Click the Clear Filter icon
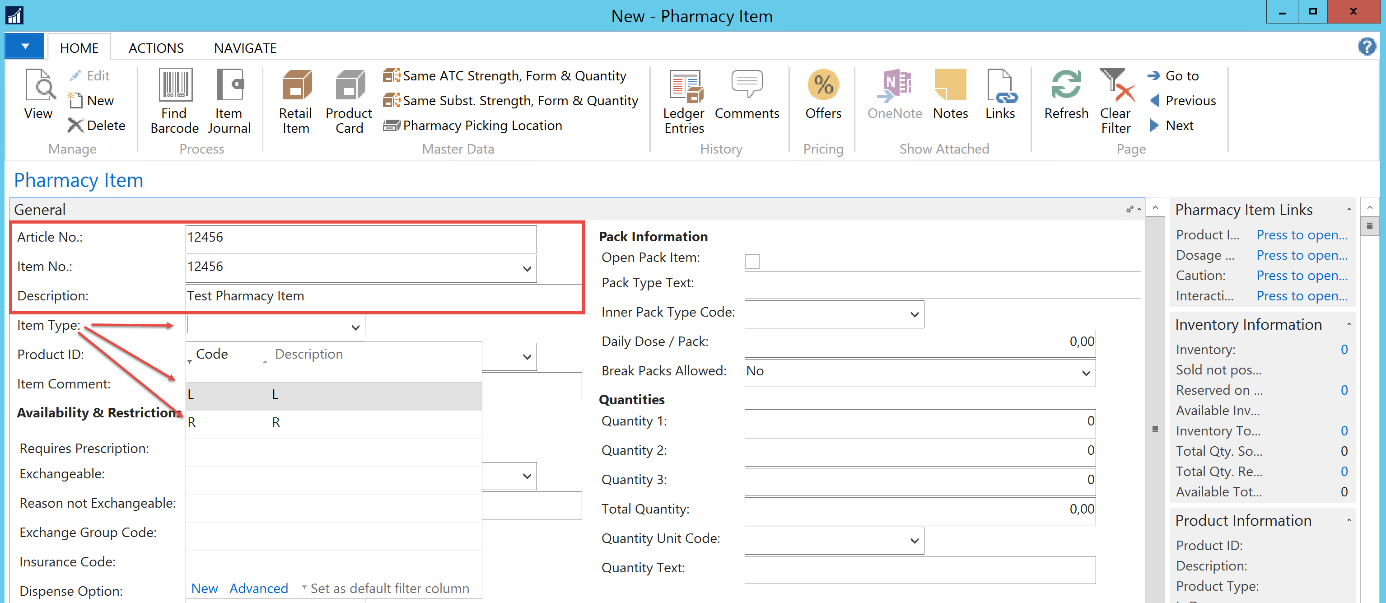The image size is (1386, 603). pyautogui.click(x=1116, y=87)
